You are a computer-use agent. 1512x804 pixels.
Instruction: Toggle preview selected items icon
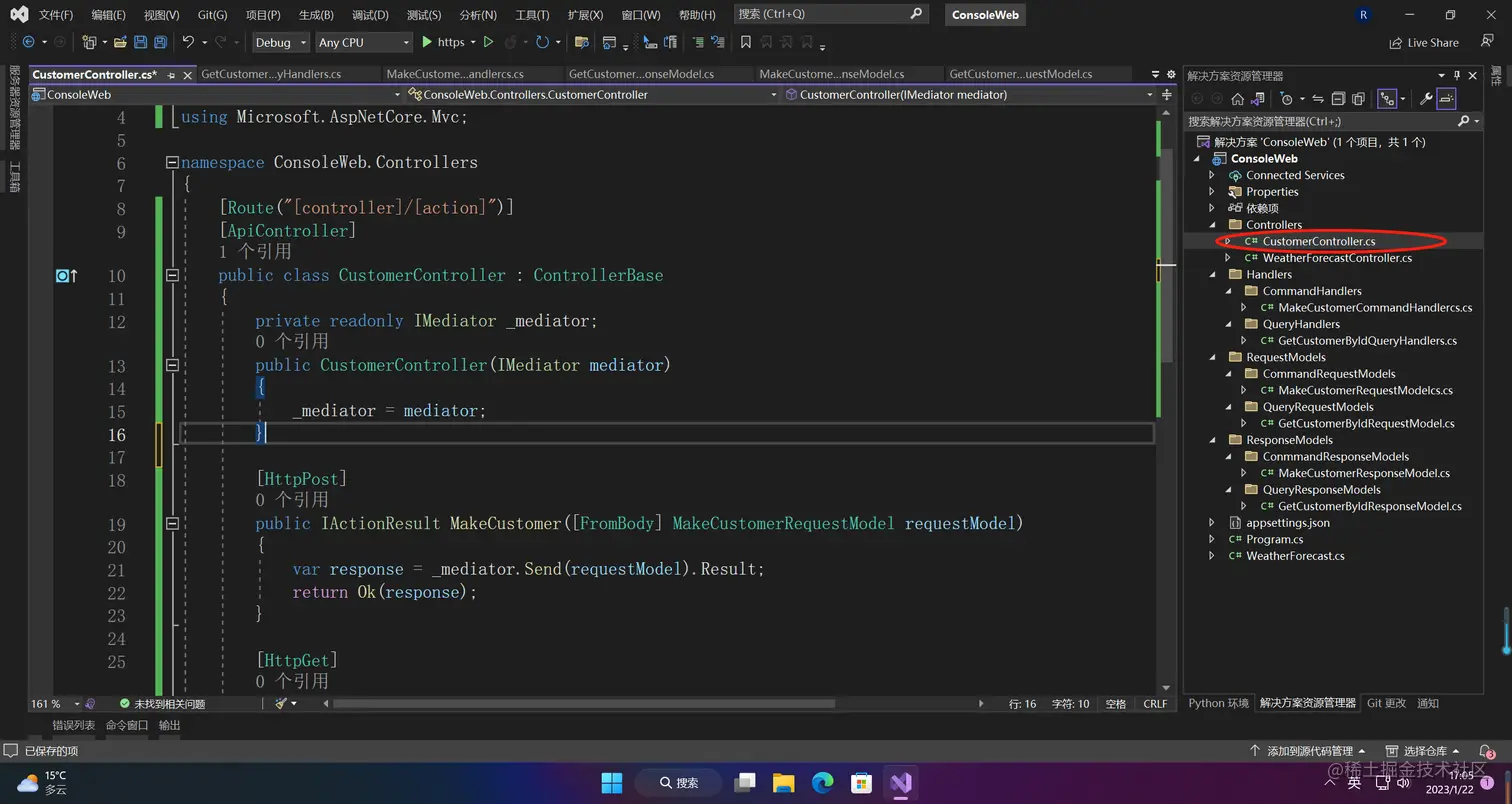(1446, 98)
